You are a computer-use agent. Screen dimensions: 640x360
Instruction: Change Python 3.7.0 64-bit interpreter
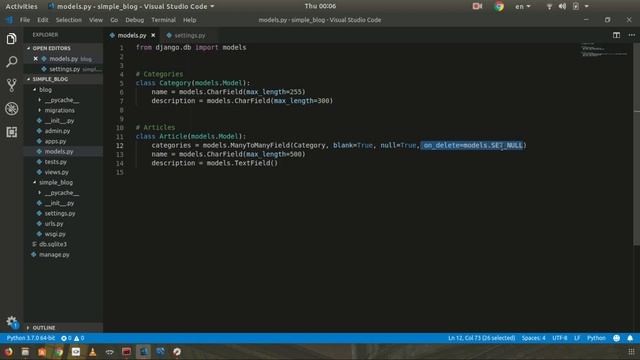(31, 338)
